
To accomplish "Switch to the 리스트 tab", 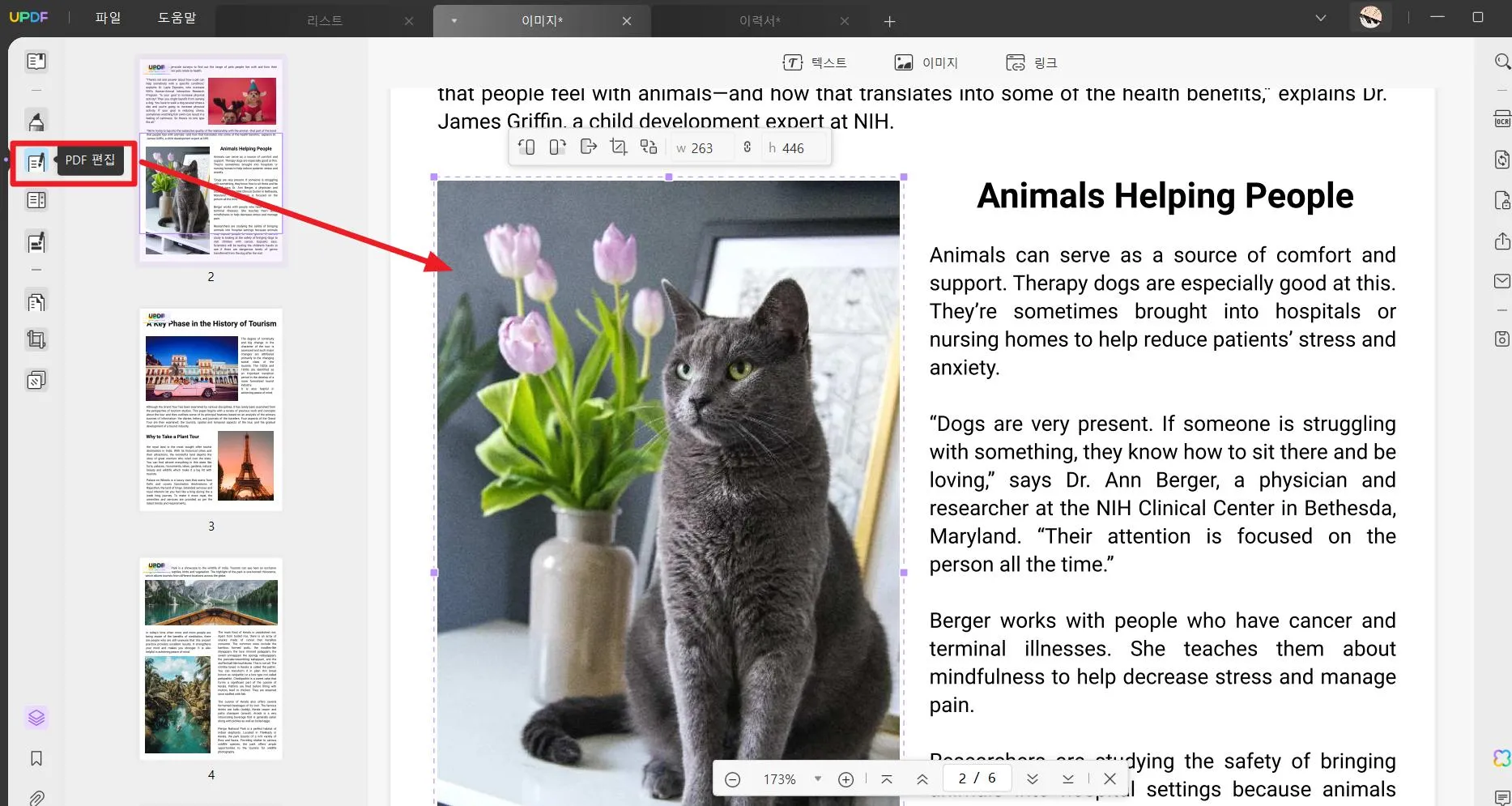I will click(x=325, y=21).
